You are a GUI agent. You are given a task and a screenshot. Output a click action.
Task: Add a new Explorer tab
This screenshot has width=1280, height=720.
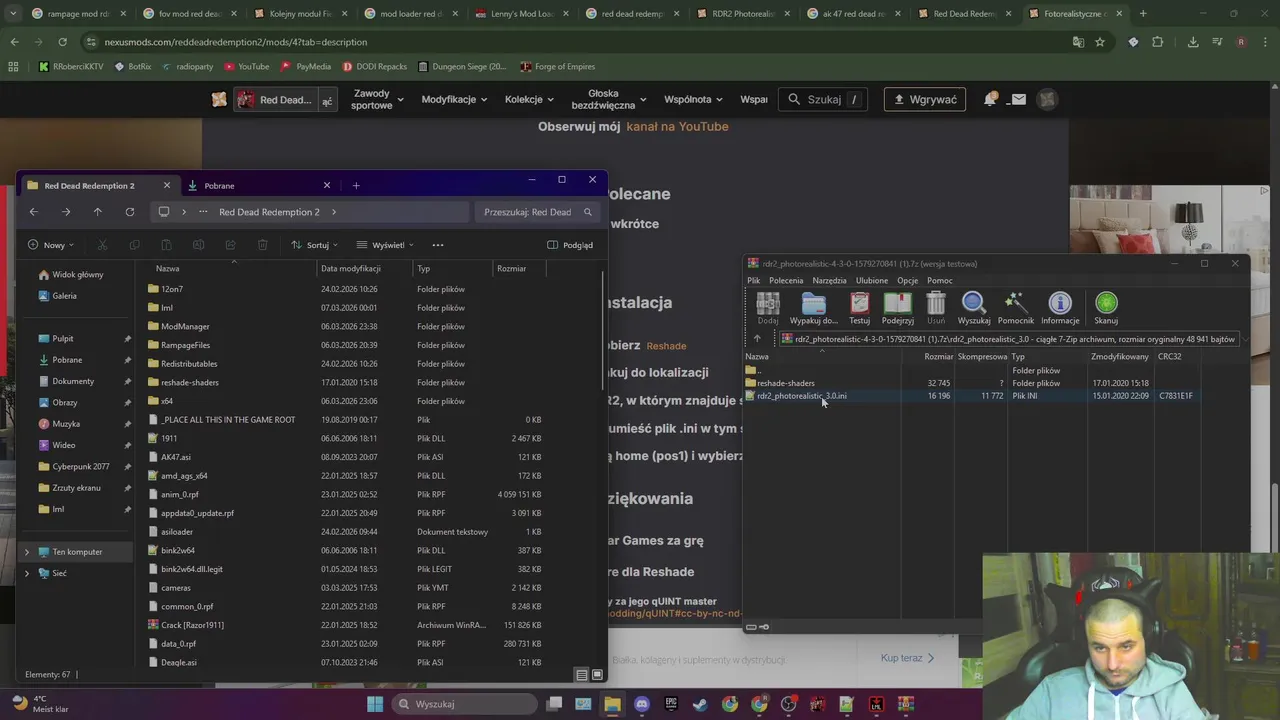tap(356, 185)
